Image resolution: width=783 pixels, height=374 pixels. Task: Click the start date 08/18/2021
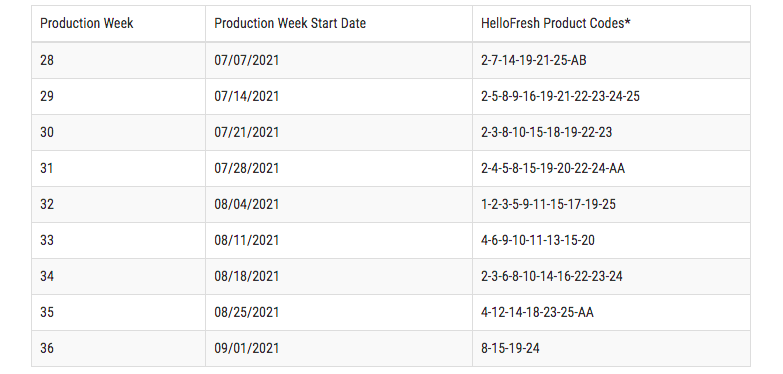(x=247, y=276)
